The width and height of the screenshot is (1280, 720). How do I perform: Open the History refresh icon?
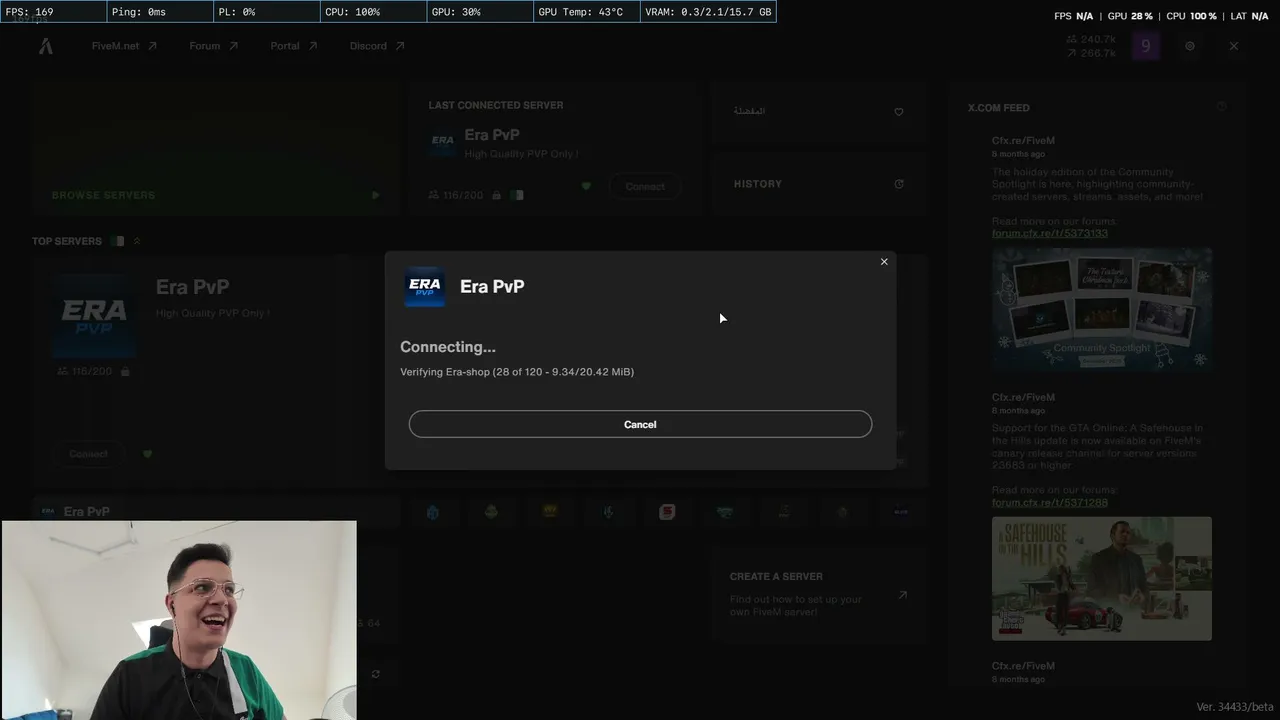pyautogui.click(x=899, y=184)
